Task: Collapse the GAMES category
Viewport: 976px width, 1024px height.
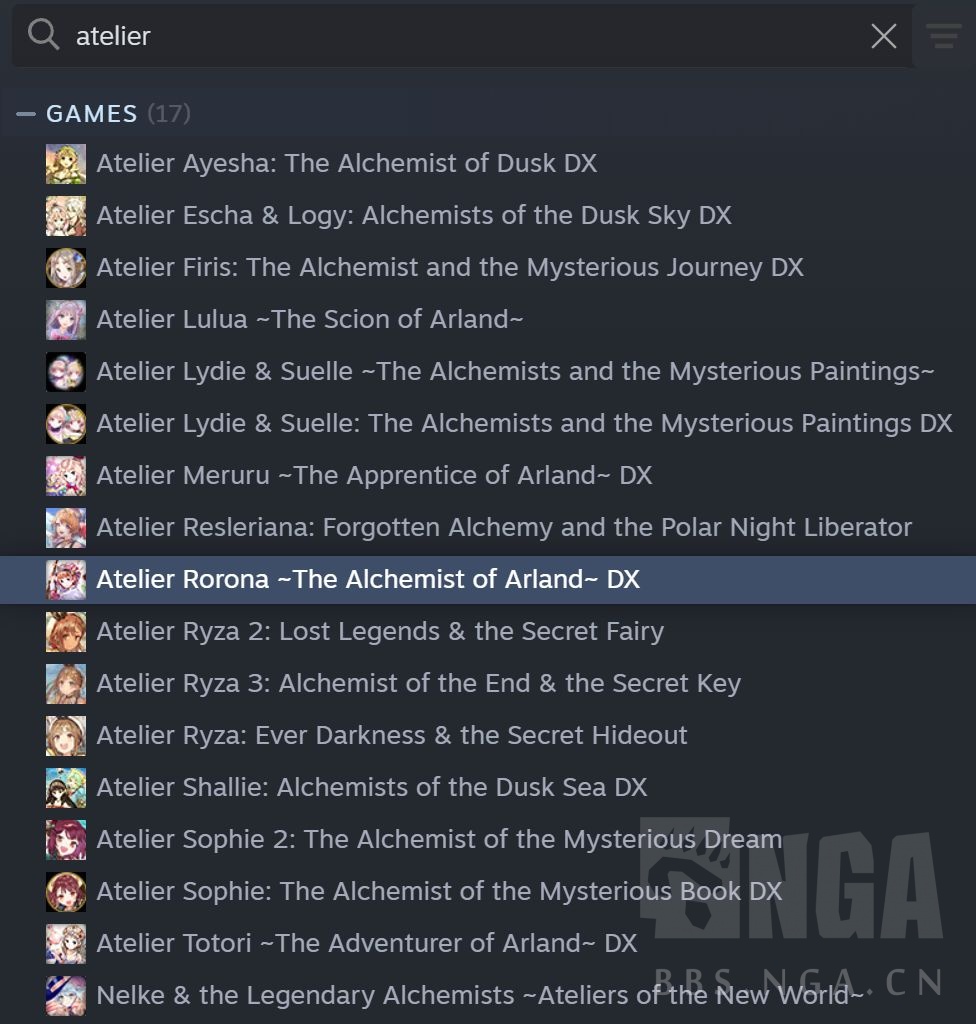Action: [x=26, y=114]
